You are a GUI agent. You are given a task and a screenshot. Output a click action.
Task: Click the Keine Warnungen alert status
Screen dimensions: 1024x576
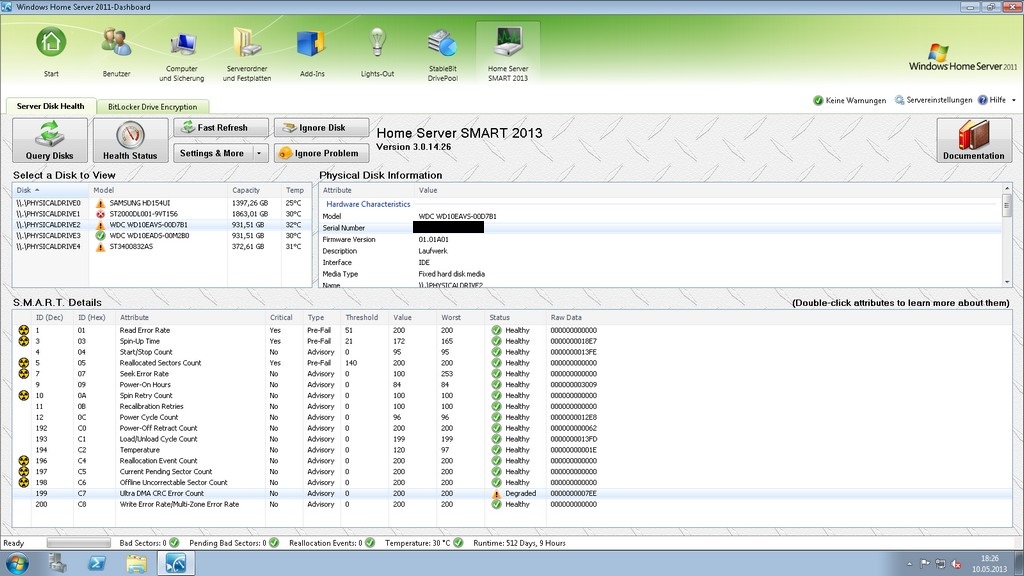click(x=850, y=101)
